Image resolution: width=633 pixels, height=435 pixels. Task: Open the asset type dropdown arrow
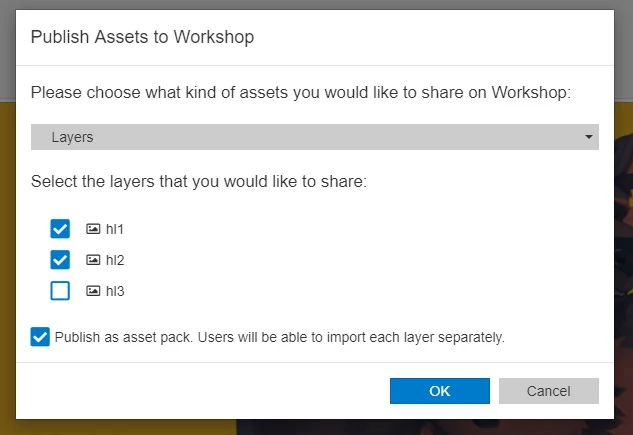point(589,137)
